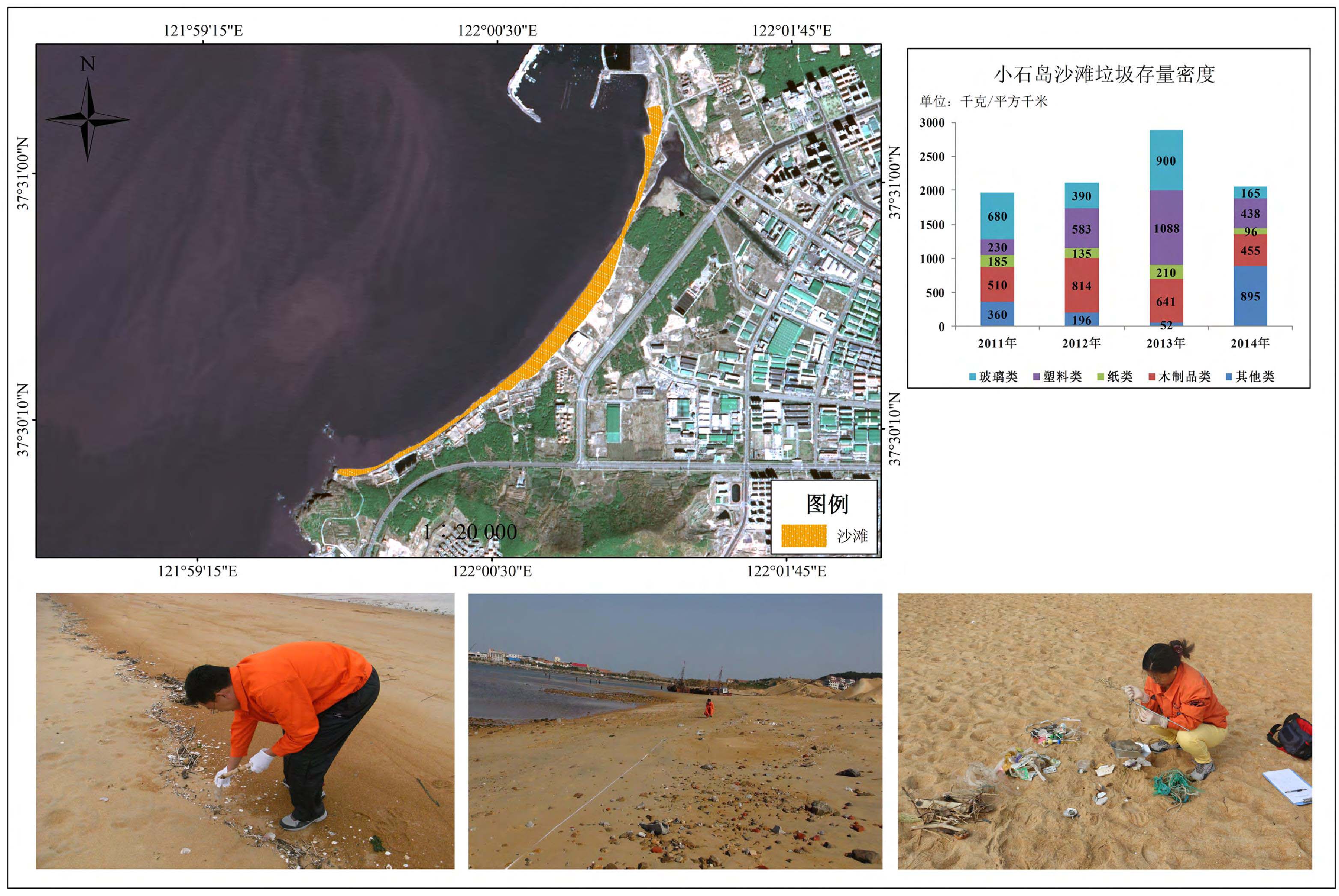Click the 52 value at 2013 bar base
The width and height of the screenshot is (1339, 896).
(1166, 325)
